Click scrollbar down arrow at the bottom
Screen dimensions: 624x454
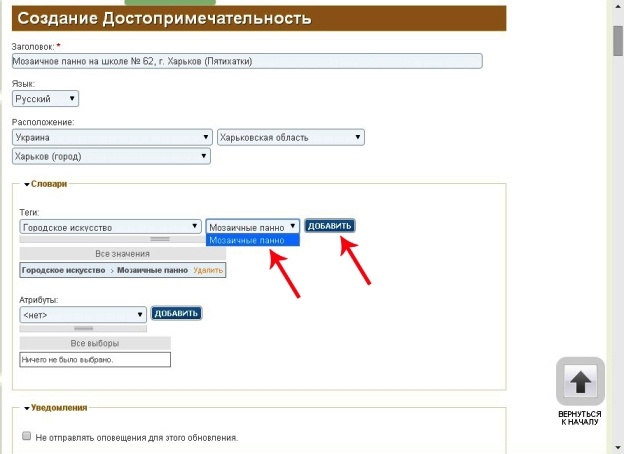pyautogui.click(x=618, y=447)
